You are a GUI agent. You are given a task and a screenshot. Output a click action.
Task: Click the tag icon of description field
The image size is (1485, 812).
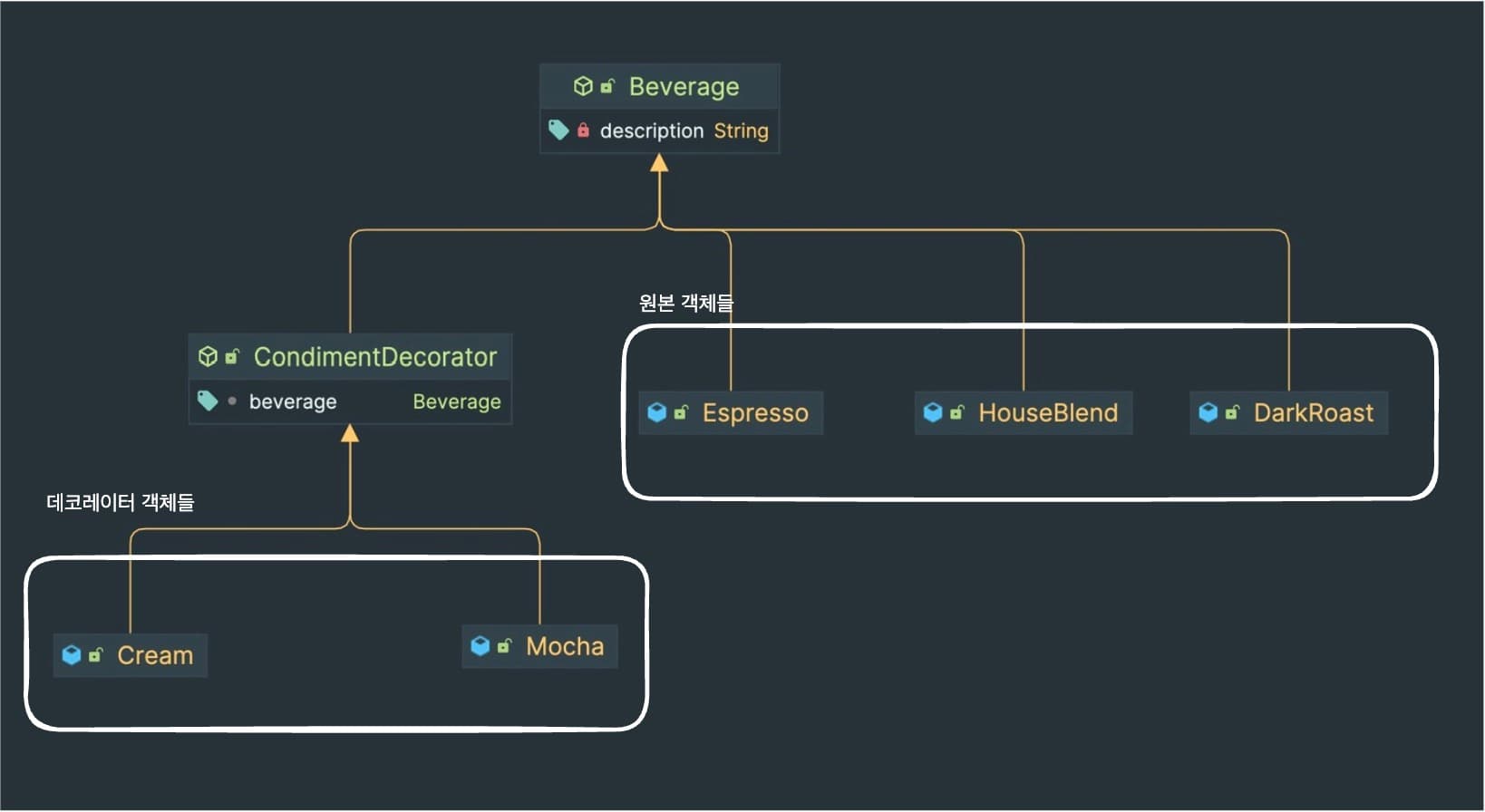coord(558,130)
